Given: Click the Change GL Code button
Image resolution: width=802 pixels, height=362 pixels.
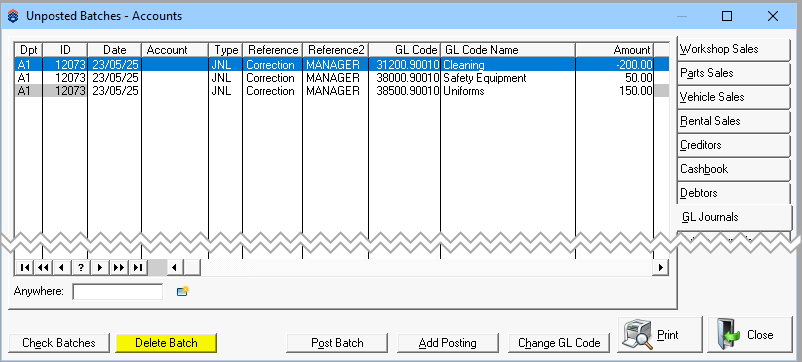Looking at the screenshot, I should point(559,343).
